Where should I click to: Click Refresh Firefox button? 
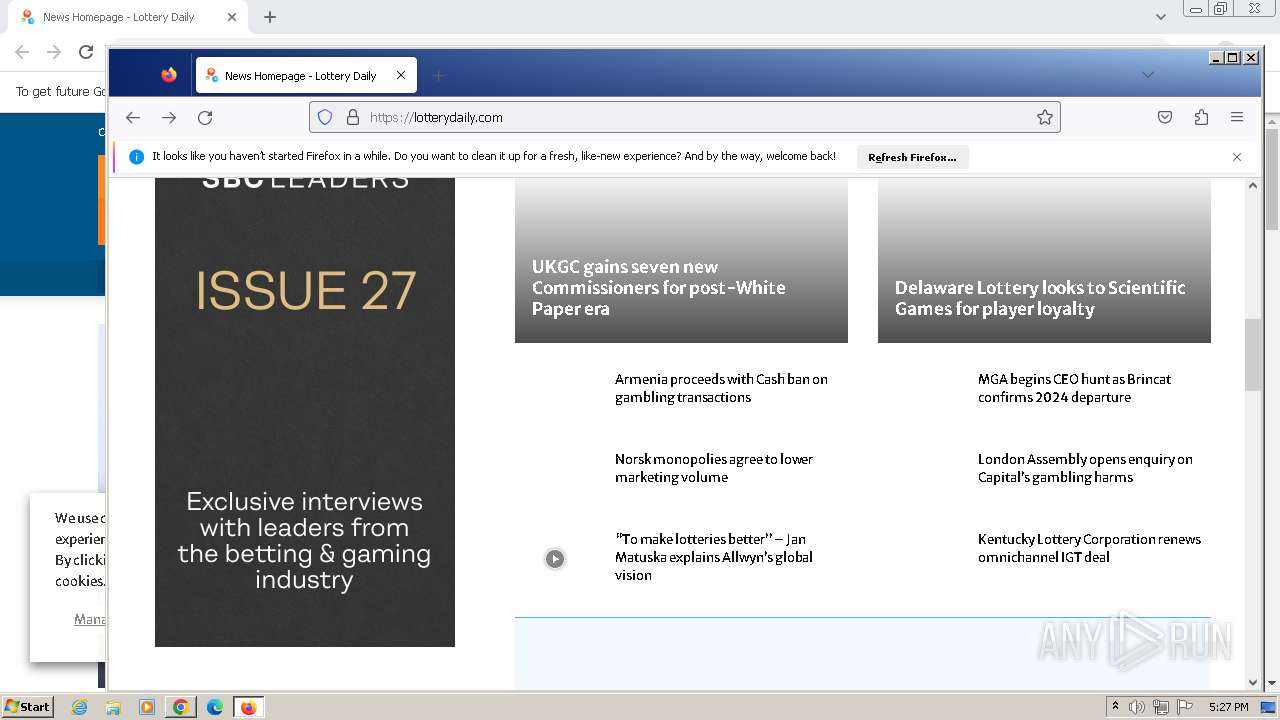point(912,157)
